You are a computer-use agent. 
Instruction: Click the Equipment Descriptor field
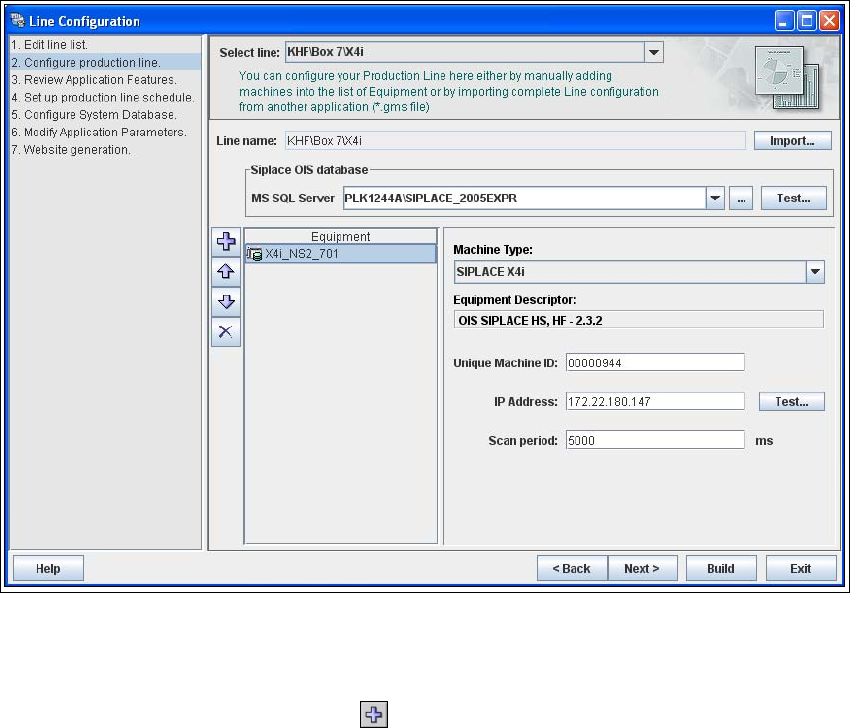coord(639,320)
